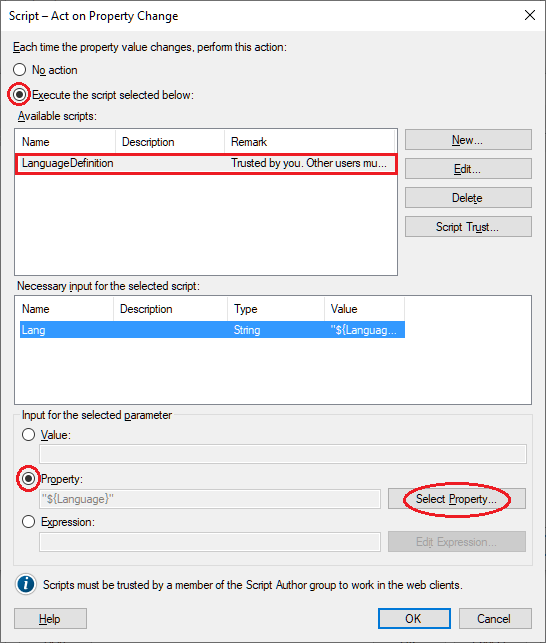This screenshot has width=546, height=643.
Task: Click the blue information icon
Action: click(26, 584)
